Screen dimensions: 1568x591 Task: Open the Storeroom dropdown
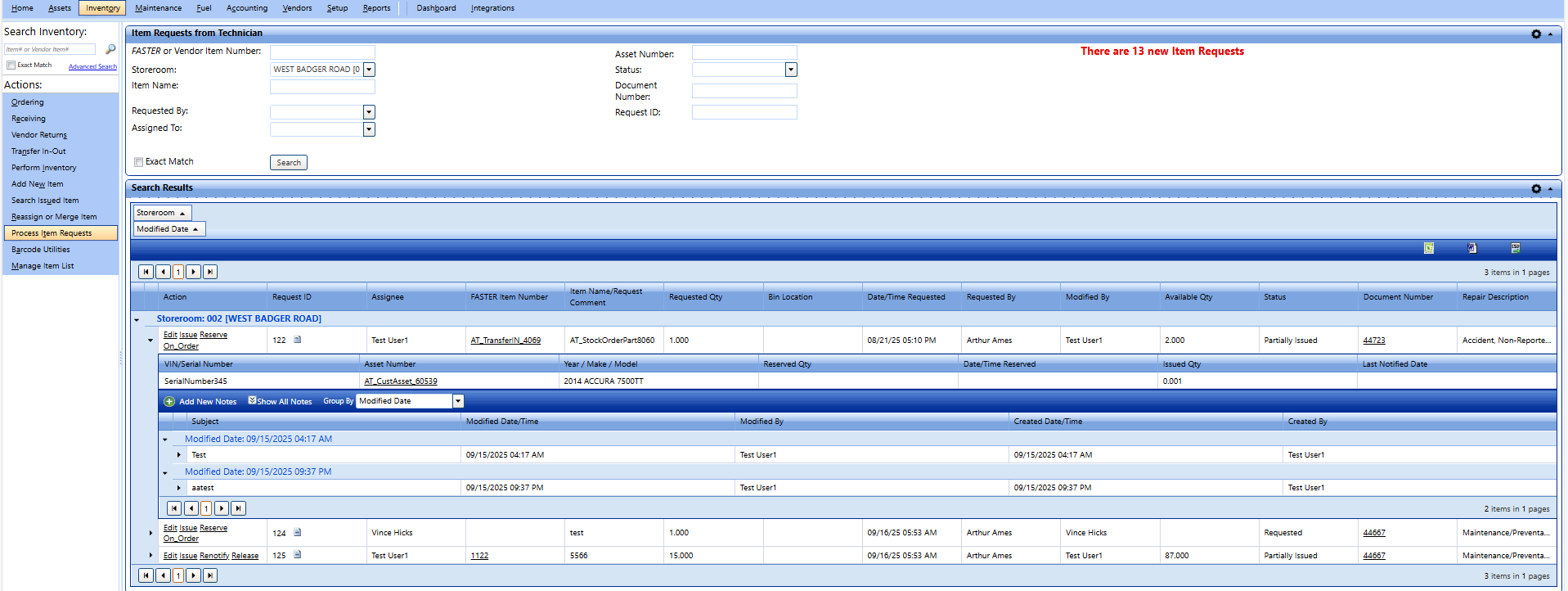(x=369, y=70)
